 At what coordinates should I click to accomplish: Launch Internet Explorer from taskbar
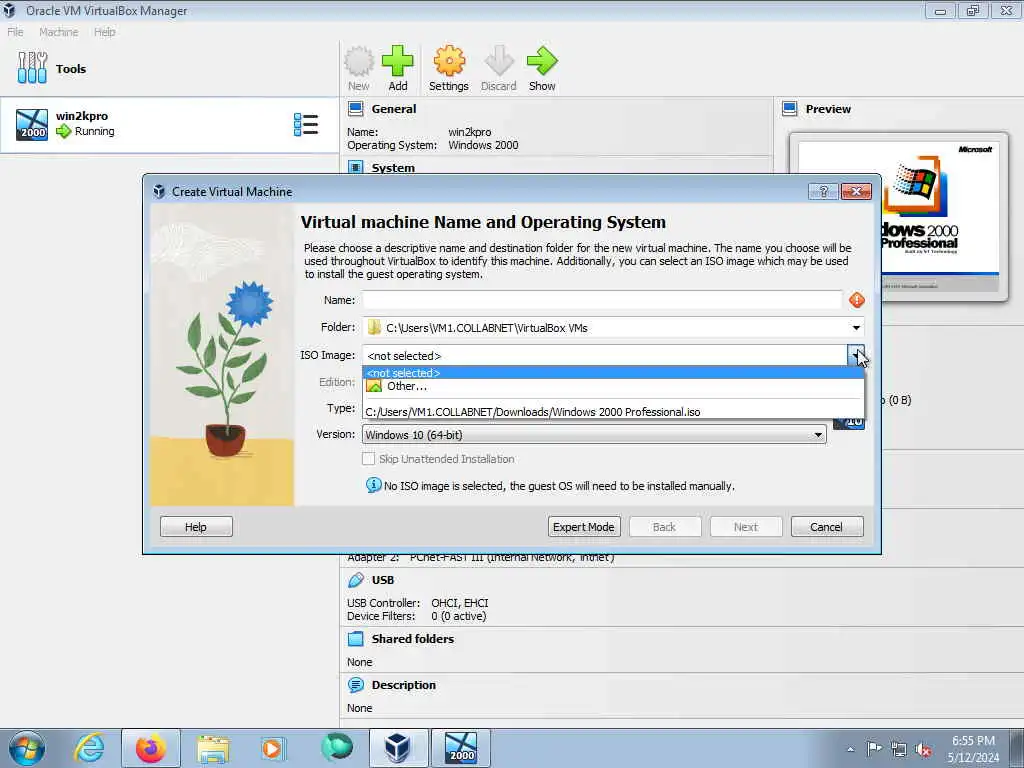(x=89, y=748)
